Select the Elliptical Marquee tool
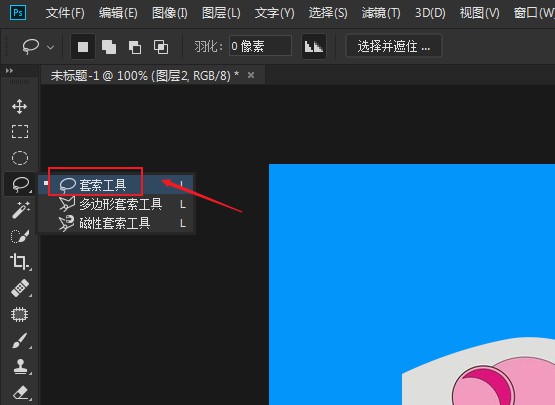Screen dimensions: 555x405 20,158
